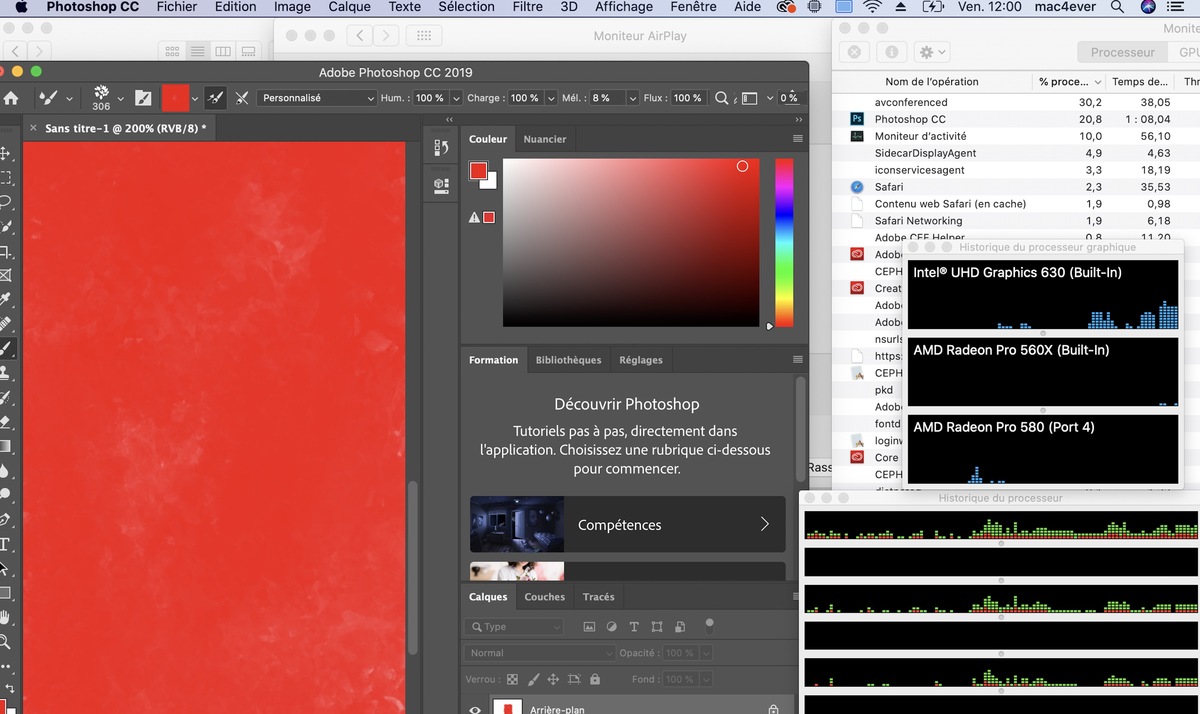Toggle the smart object filter icon
This screenshot has width=1200, height=714.
(680, 627)
